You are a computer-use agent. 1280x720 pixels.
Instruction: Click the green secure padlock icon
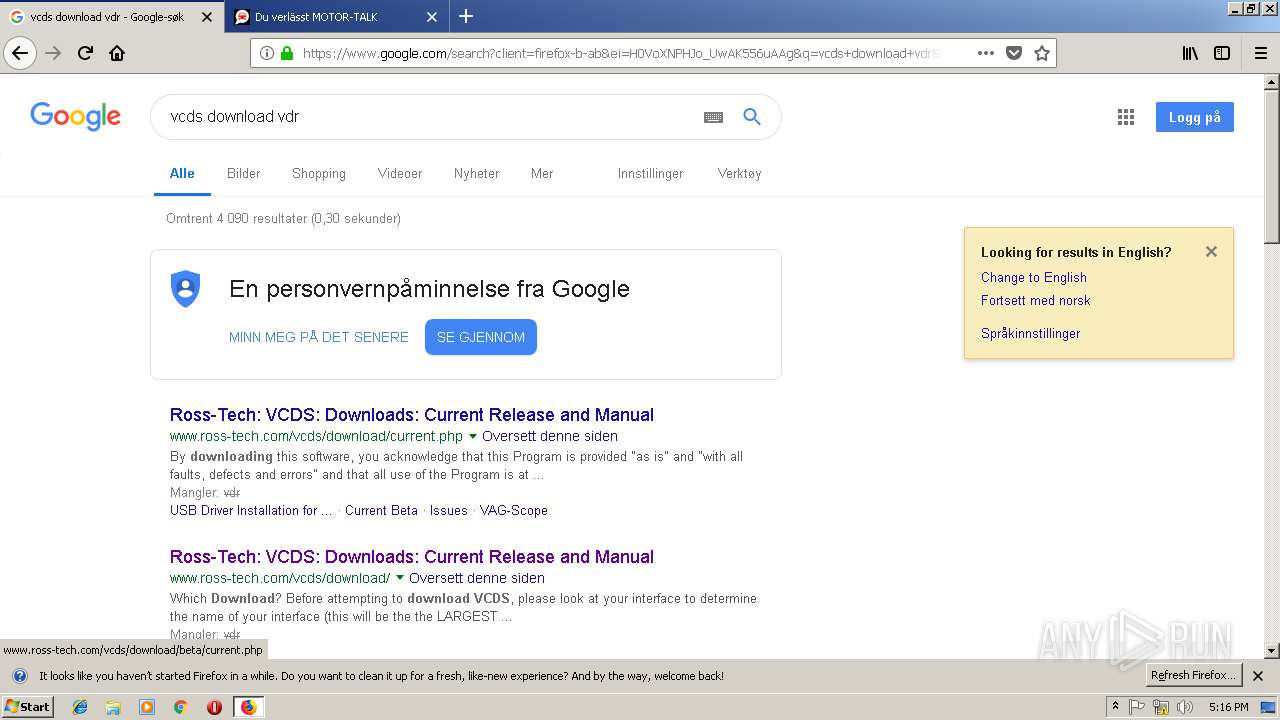coord(287,53)
